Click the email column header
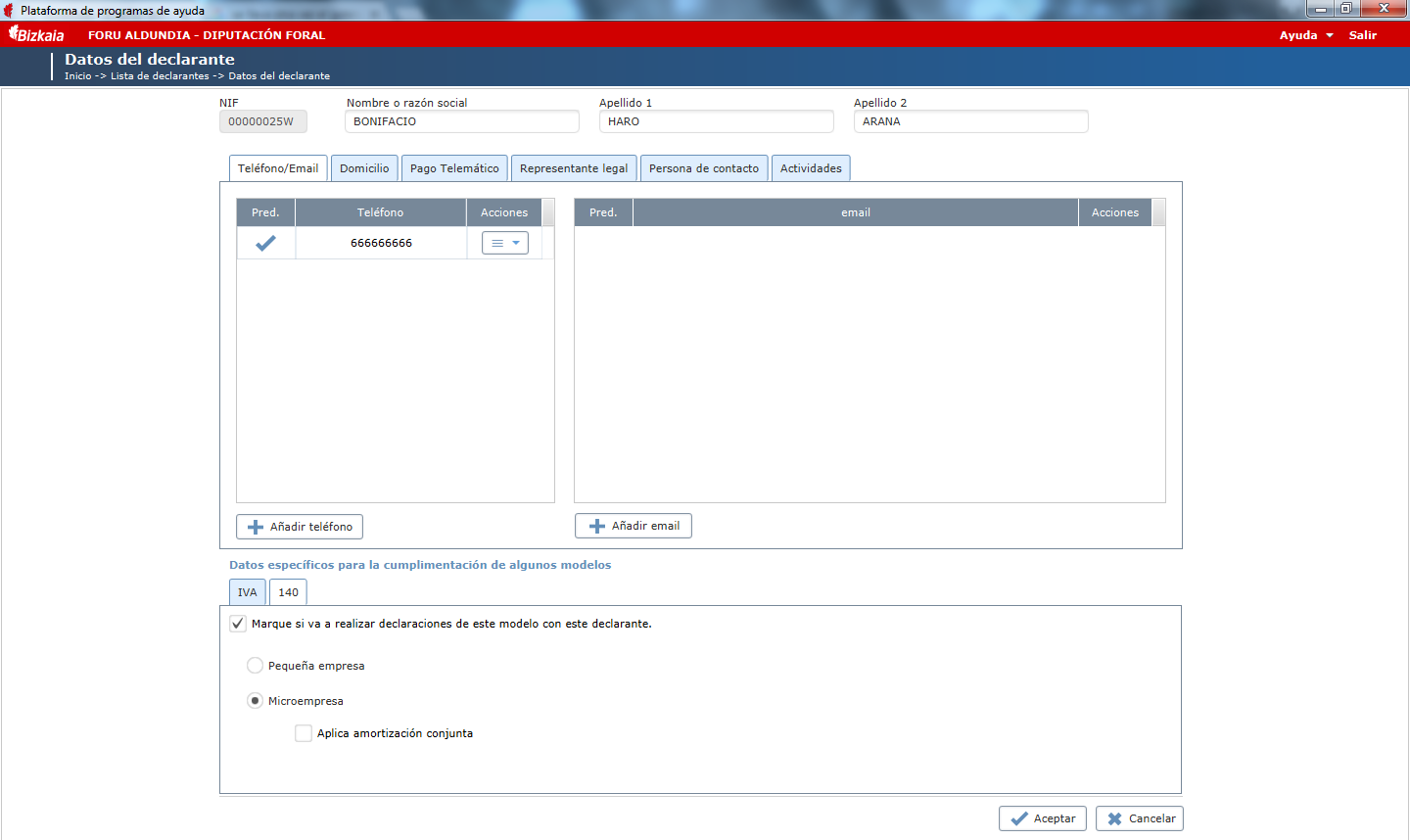This screenshot has width=1410, height=840. (x=856, y=212)
